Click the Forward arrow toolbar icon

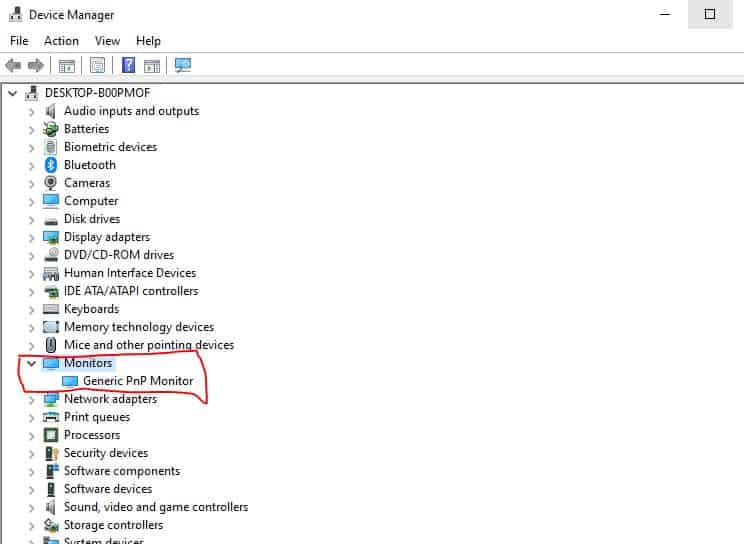(x=36, y=65)
